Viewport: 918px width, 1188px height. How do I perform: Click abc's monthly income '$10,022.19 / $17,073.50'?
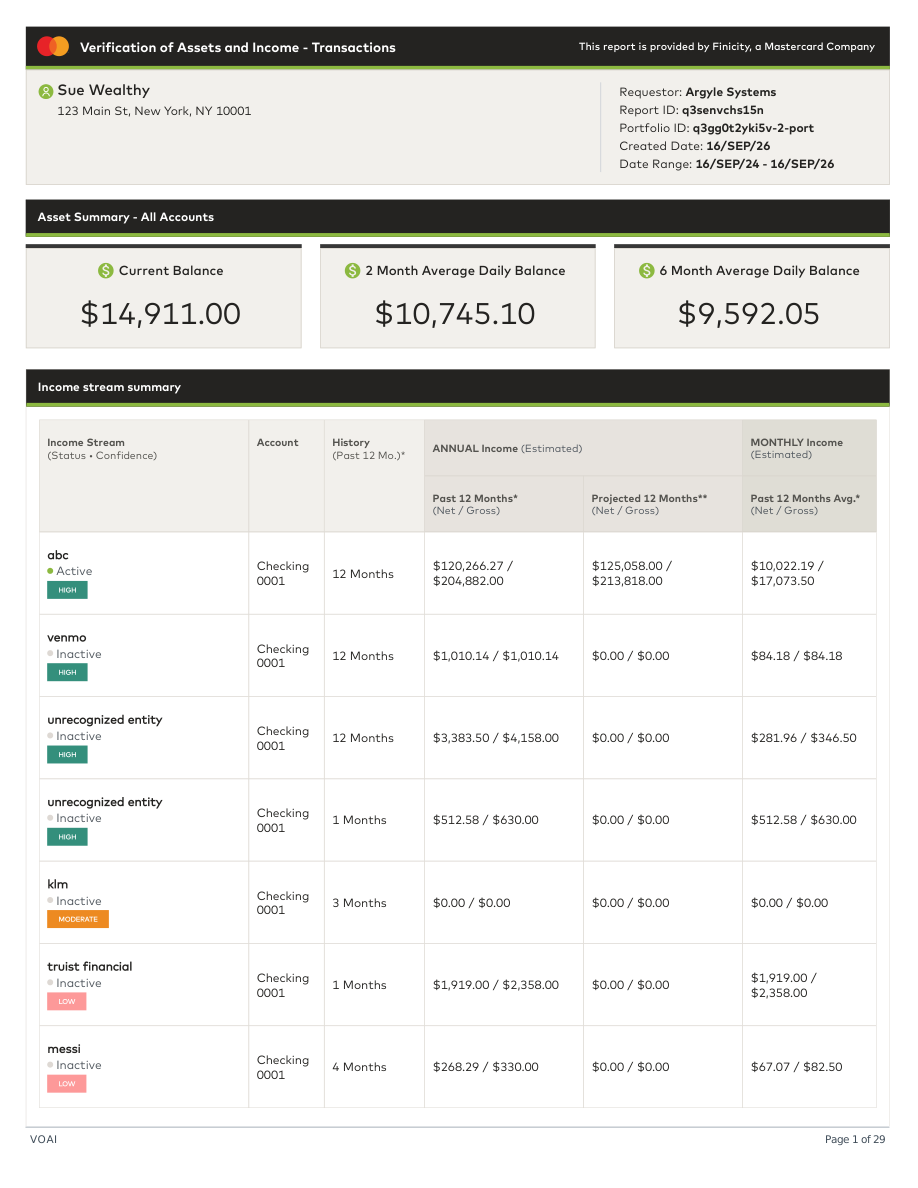(787, 574)
